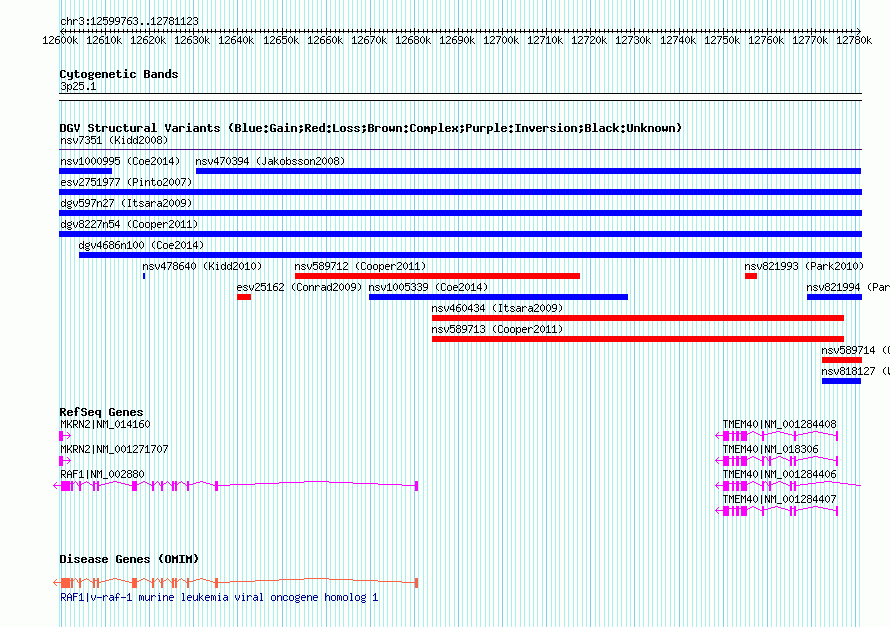Click the RAF1|NM_002880 text label
This screenshot has height=627, width=890.
point(102,474)
